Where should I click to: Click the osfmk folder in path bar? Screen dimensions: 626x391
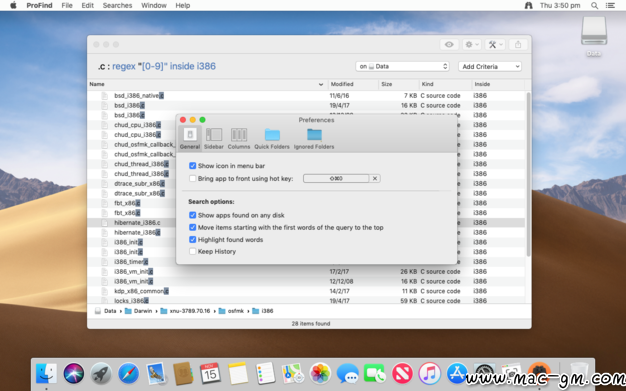[231, 311]
